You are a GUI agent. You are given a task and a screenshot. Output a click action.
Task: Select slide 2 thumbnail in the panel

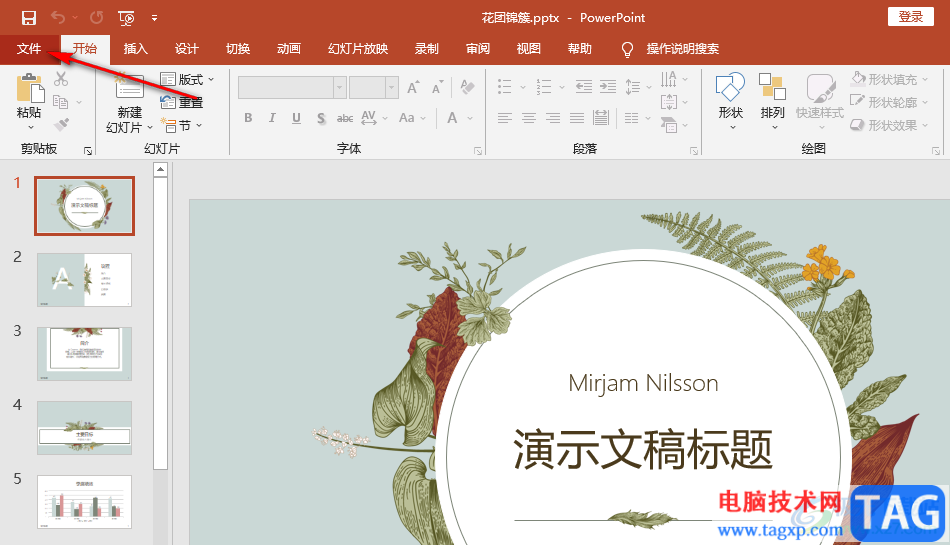pos(84,280)
